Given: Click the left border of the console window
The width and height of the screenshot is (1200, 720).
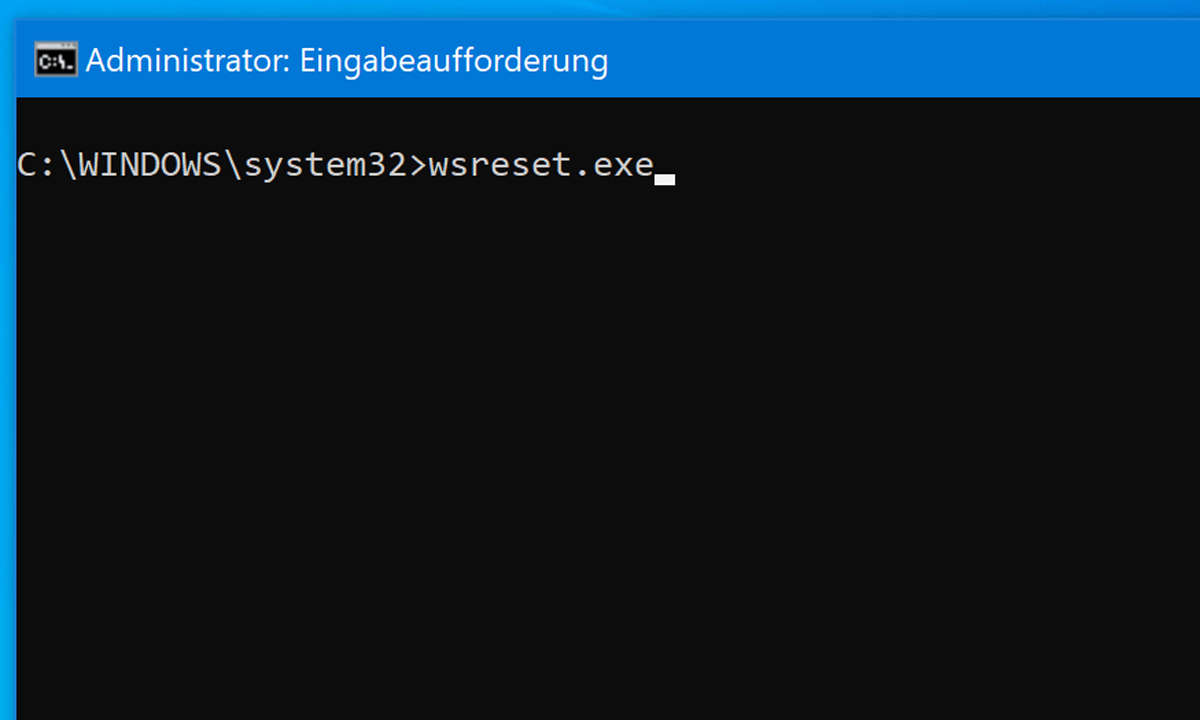Looking at the screenshot, I should [16, 400].
